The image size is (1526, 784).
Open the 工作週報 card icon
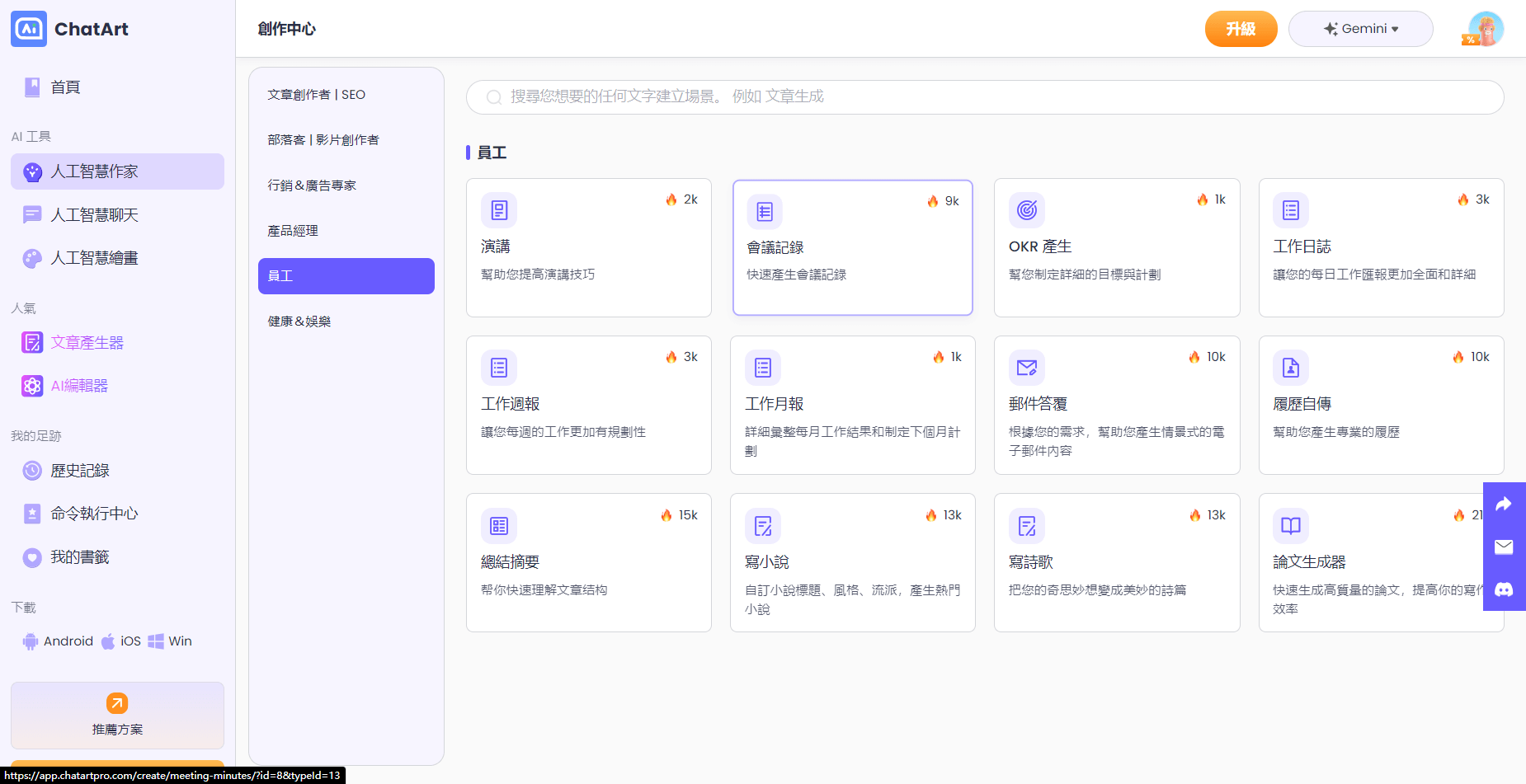[x=499, y=368]
